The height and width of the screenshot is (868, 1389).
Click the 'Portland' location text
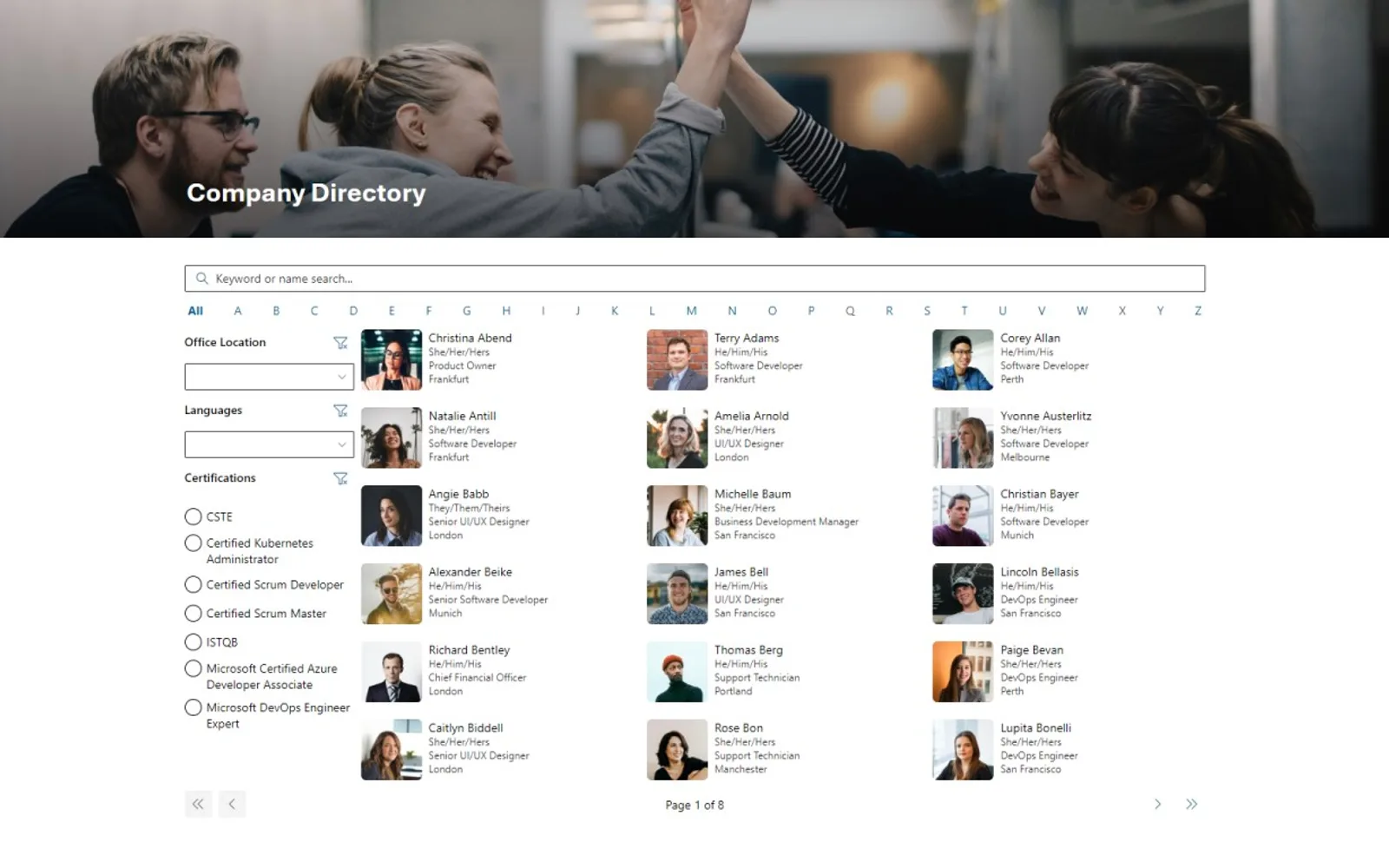(x=734, y=692)
